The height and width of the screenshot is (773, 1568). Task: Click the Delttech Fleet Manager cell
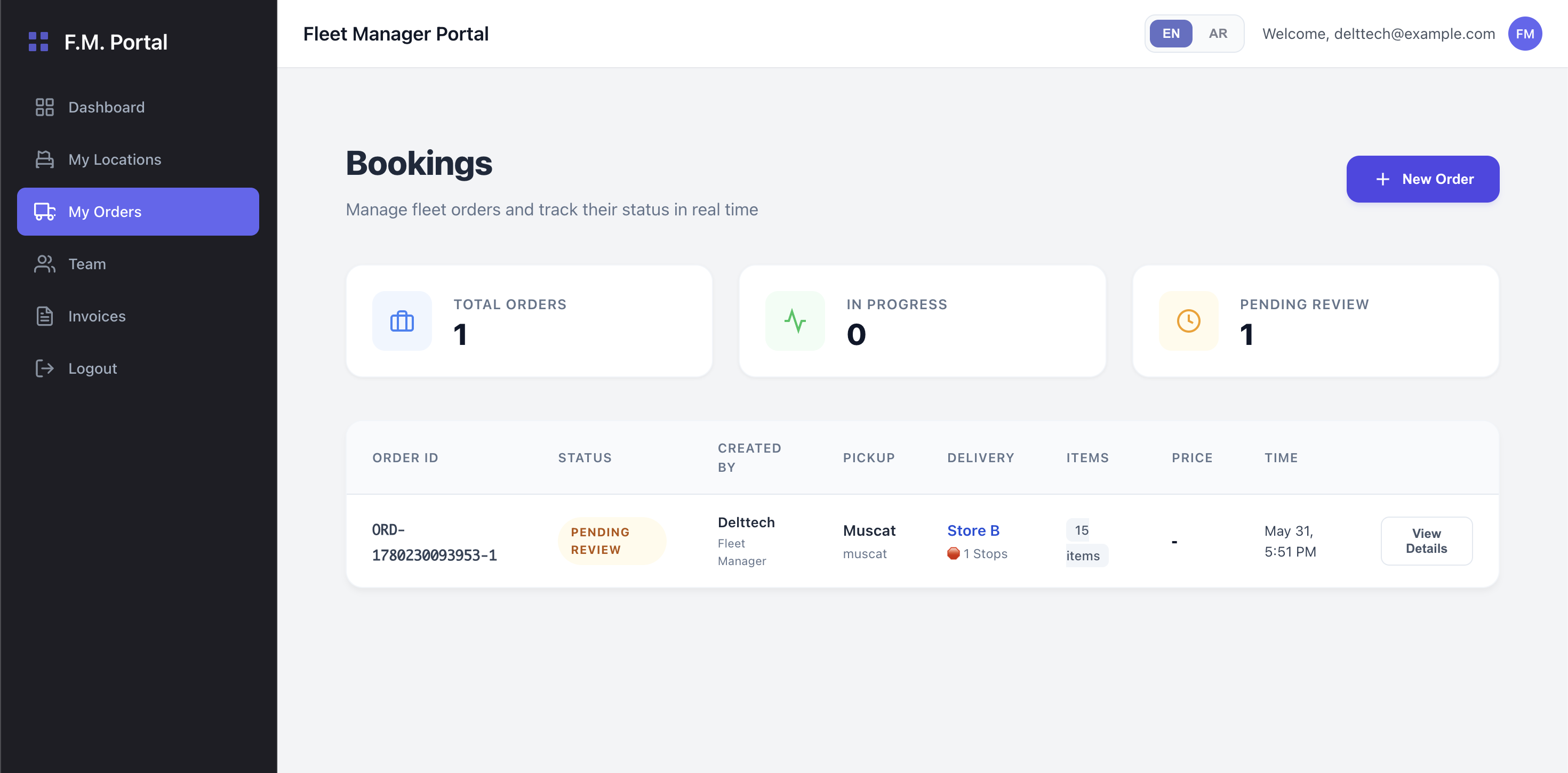(746, 541)
